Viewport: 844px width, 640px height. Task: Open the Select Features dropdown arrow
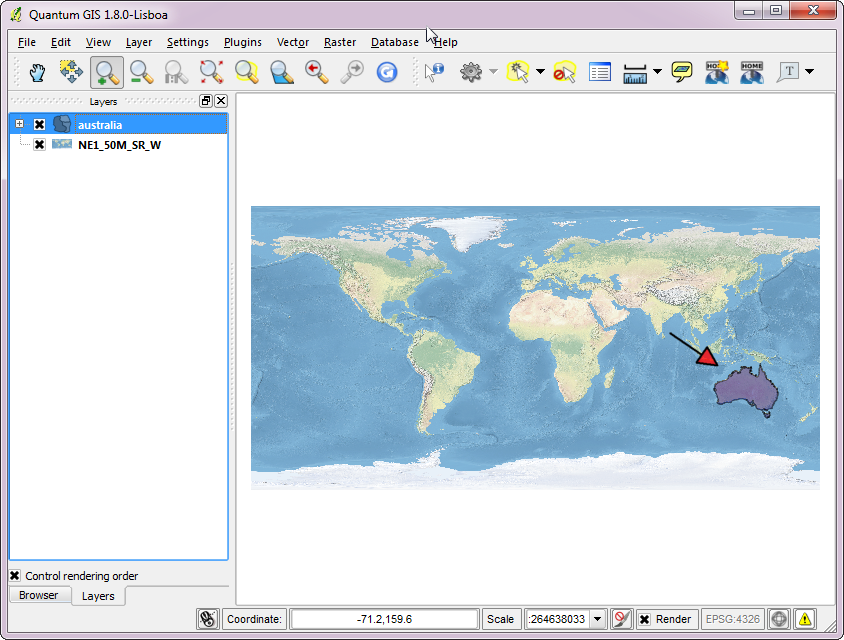pyautogui.click(x=540, y=72)
